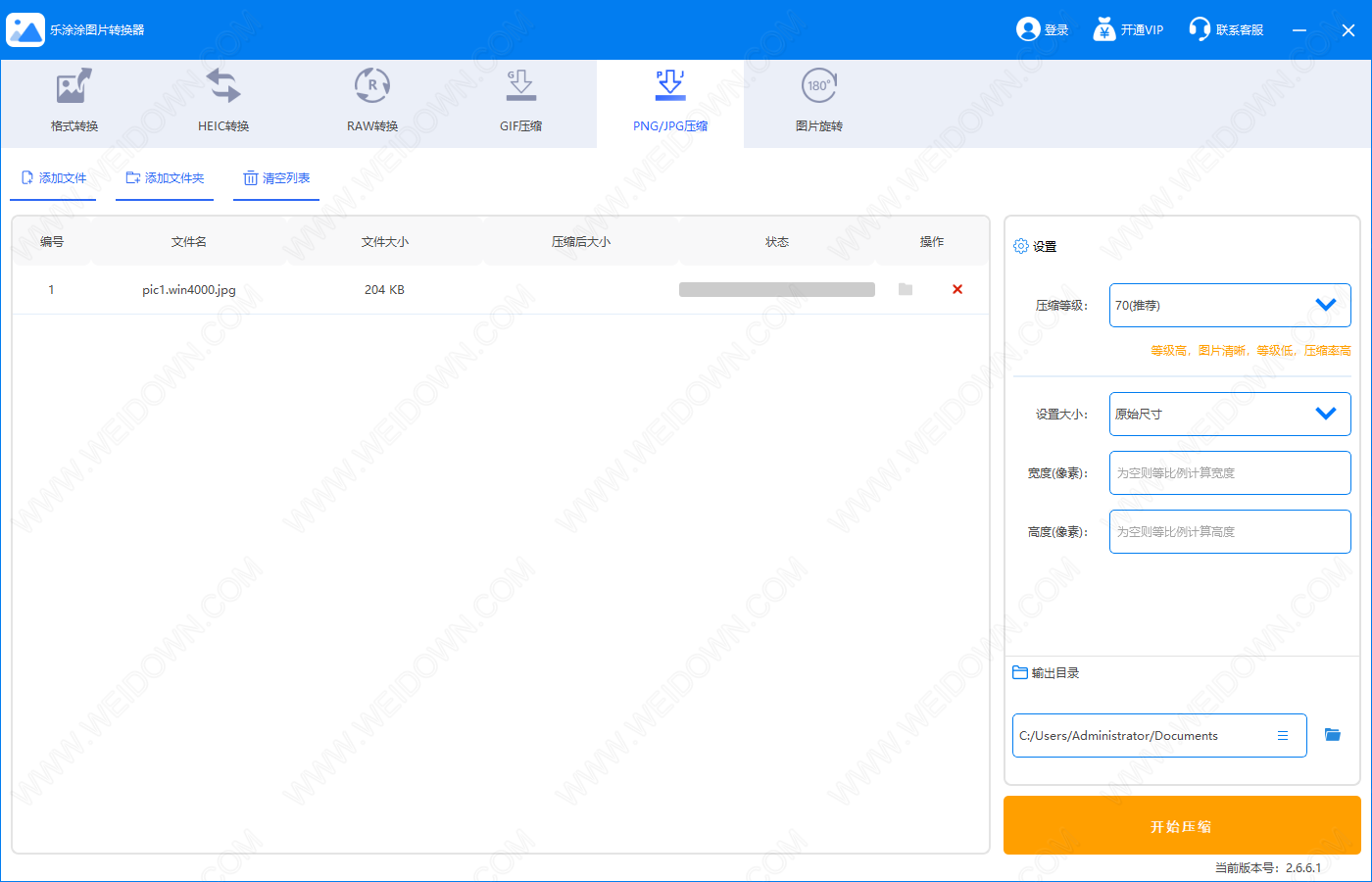Open the 开通VIP purchase option
This screenshot has height=882, width=1372.
pos(1128,29)
